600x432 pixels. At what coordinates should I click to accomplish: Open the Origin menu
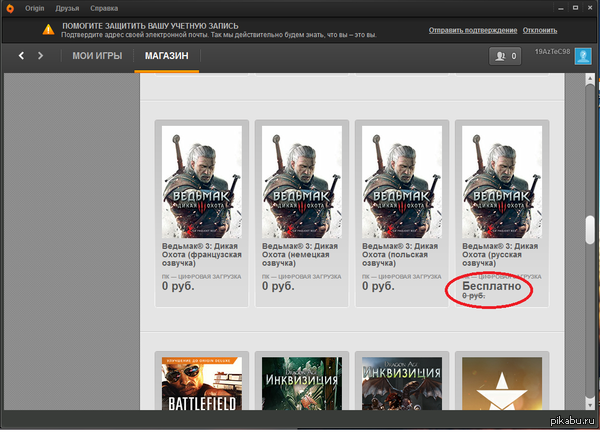click(34, 8)
